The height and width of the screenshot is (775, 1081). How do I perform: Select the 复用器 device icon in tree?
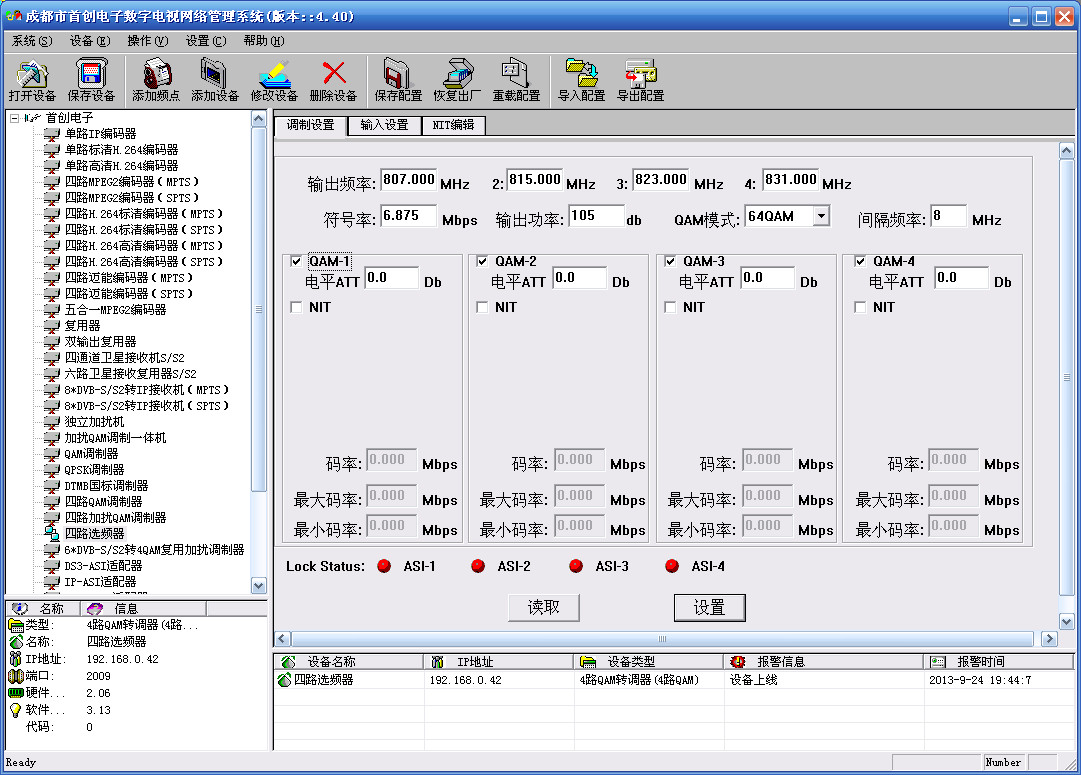point(52,326)
